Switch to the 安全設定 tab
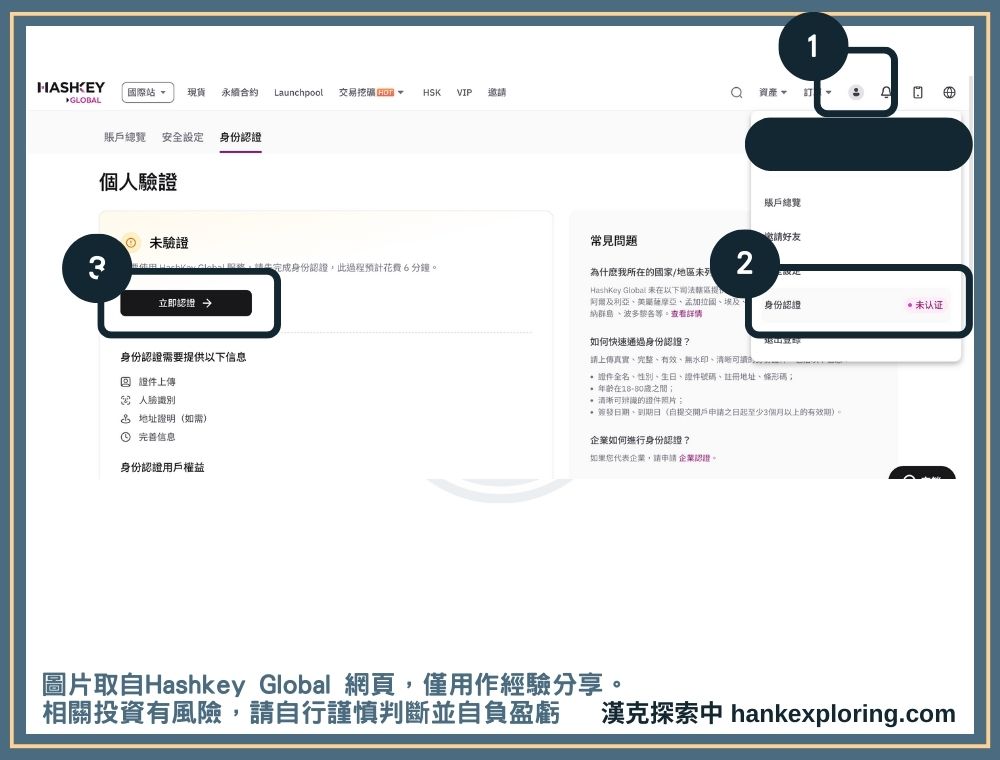Image resolution: width=1000 pixels, height=760 pixels. pyautogui.click(x=182, y=137)
